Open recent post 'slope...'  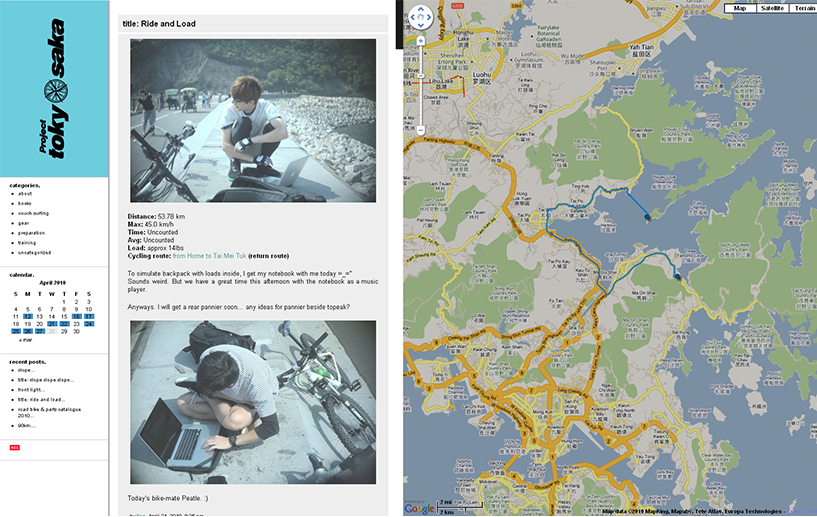[x=26, y=370]
